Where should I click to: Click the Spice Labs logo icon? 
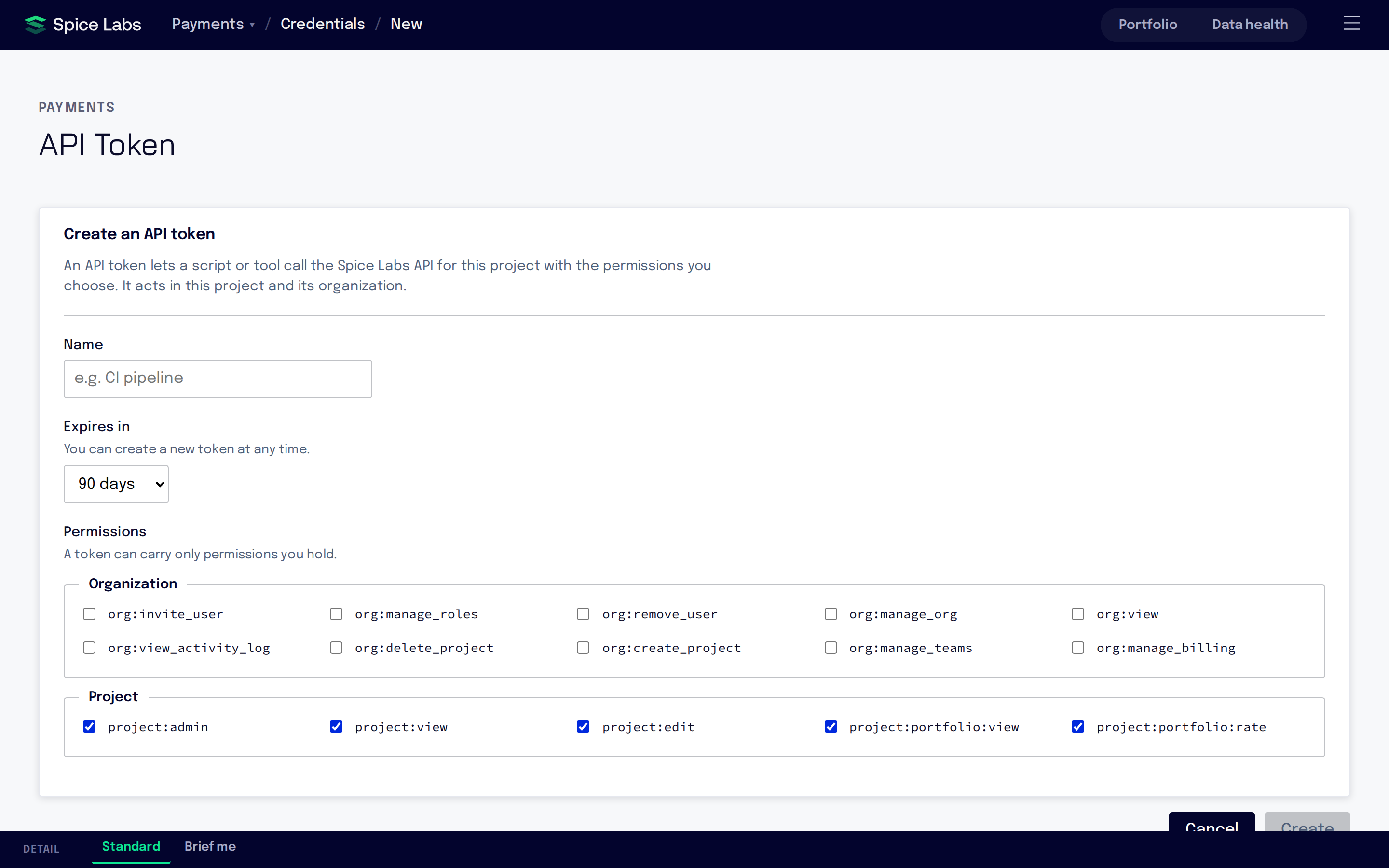[x=35, y=24]
